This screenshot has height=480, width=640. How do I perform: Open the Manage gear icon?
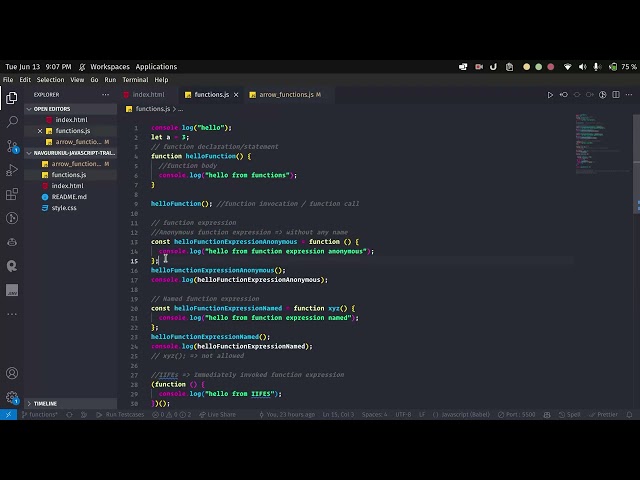click(12, 397)
